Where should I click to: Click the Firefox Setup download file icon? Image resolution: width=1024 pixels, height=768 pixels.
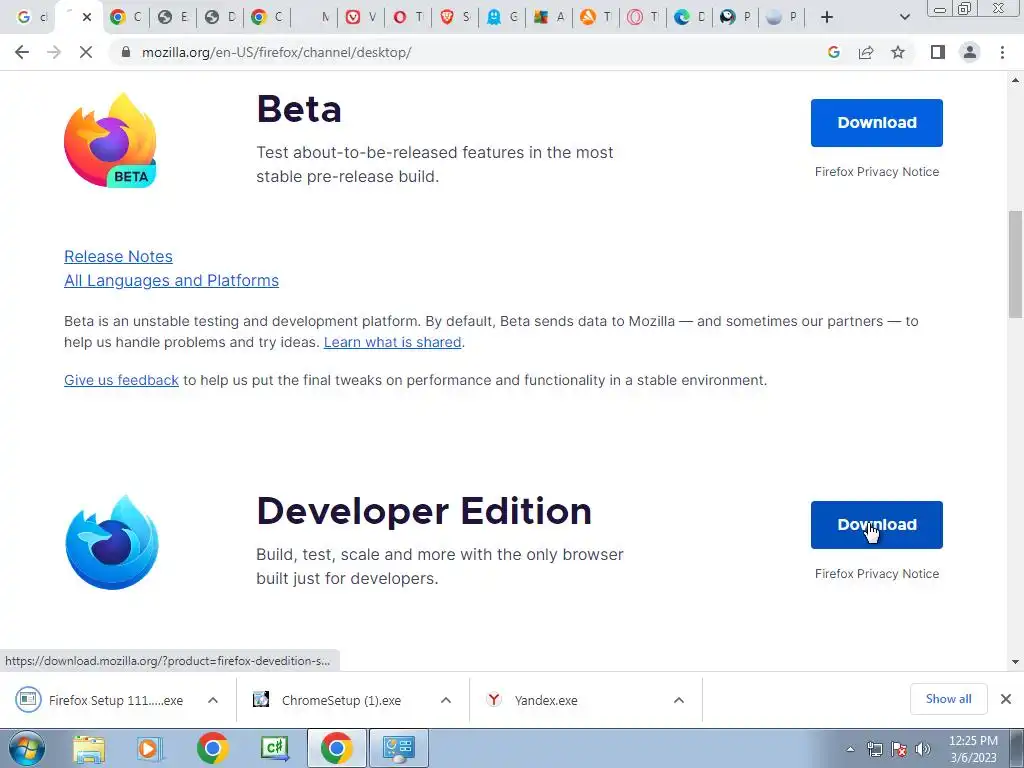click(x=28, y=699)
